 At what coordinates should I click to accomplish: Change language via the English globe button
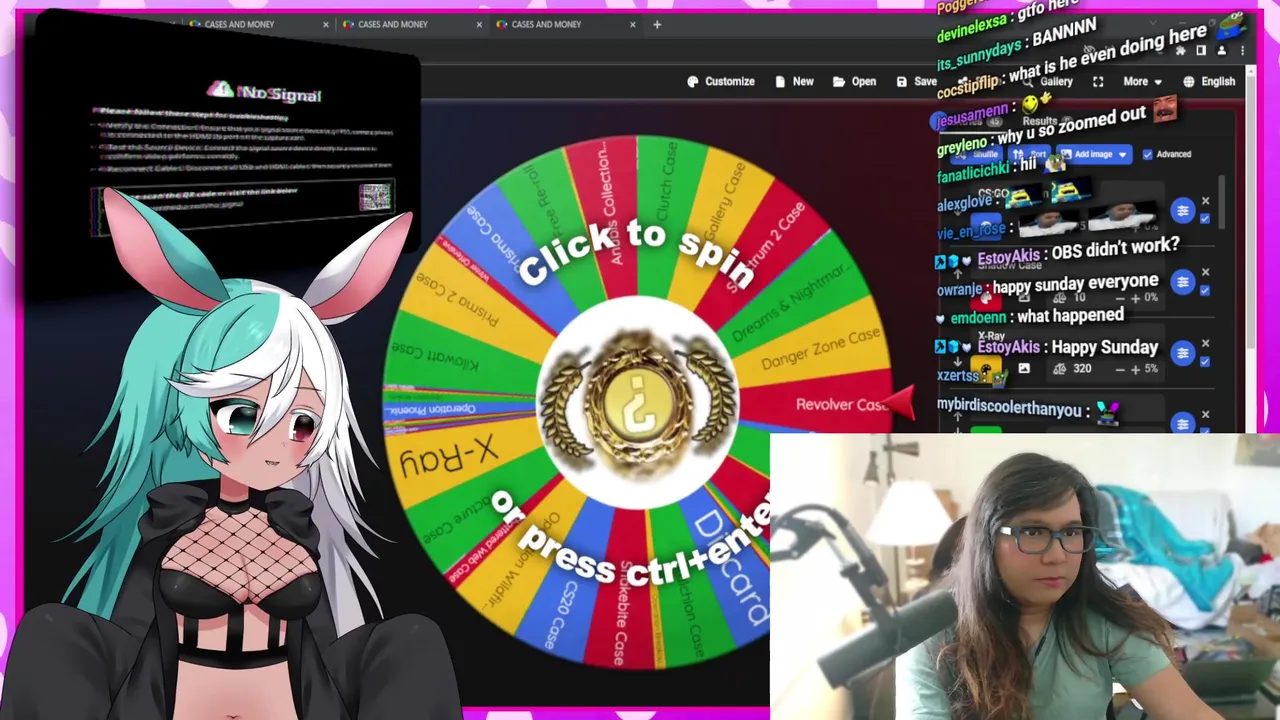click(1208, 82)
